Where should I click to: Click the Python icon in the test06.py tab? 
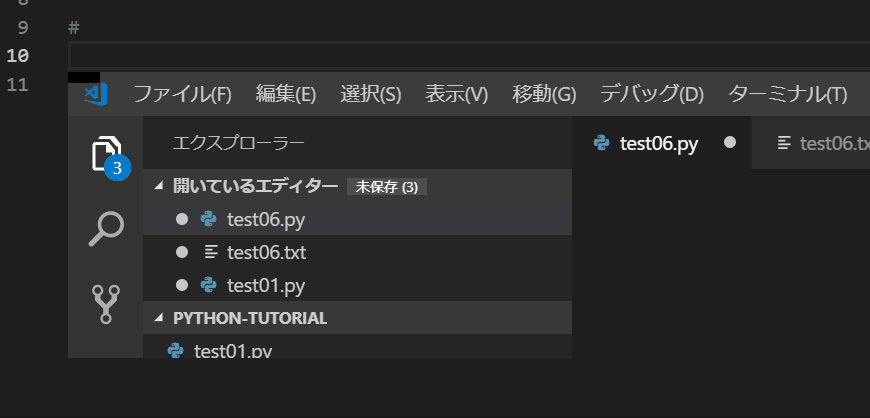coord(601,143)
